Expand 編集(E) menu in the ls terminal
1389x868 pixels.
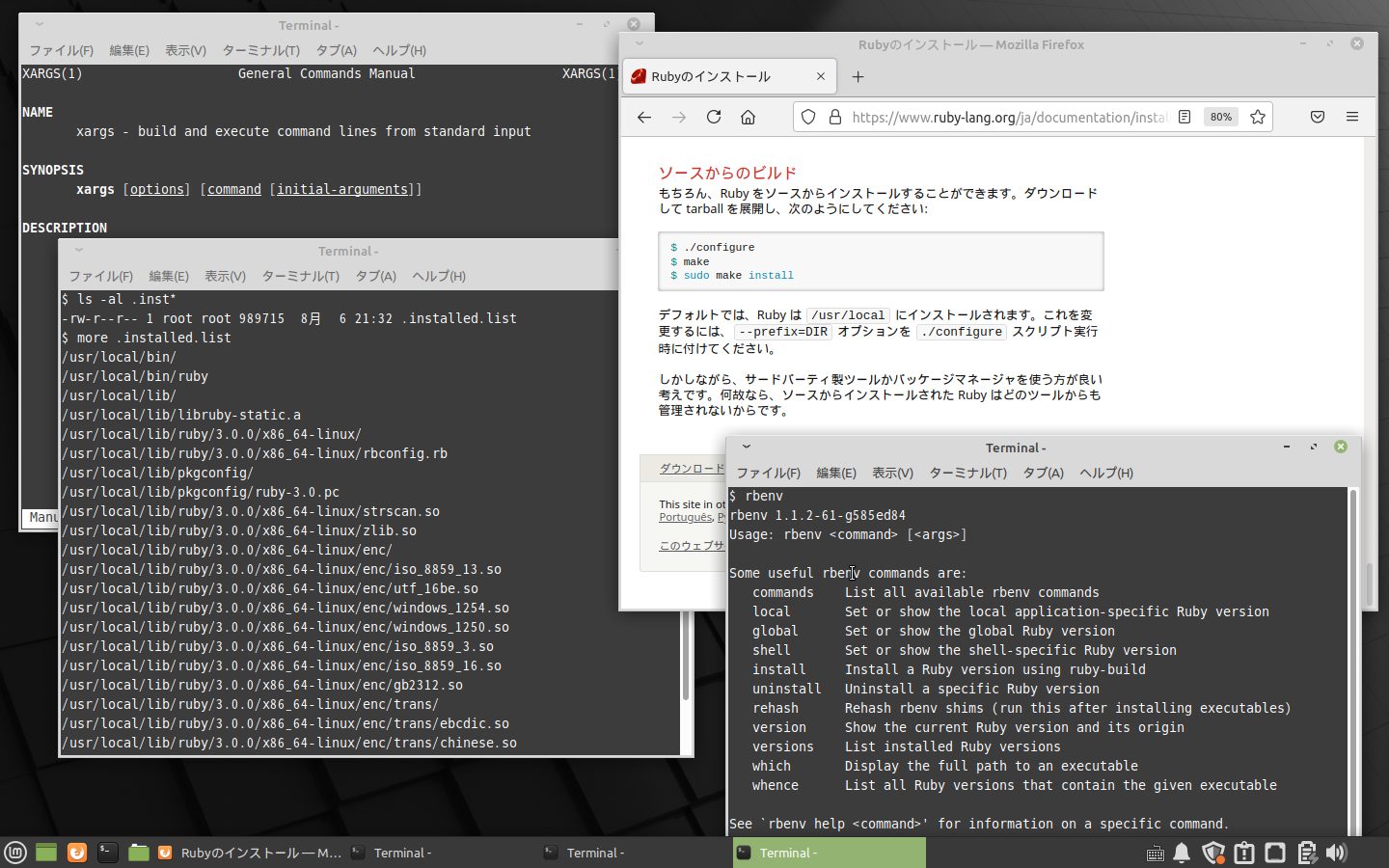click(169, 276)
